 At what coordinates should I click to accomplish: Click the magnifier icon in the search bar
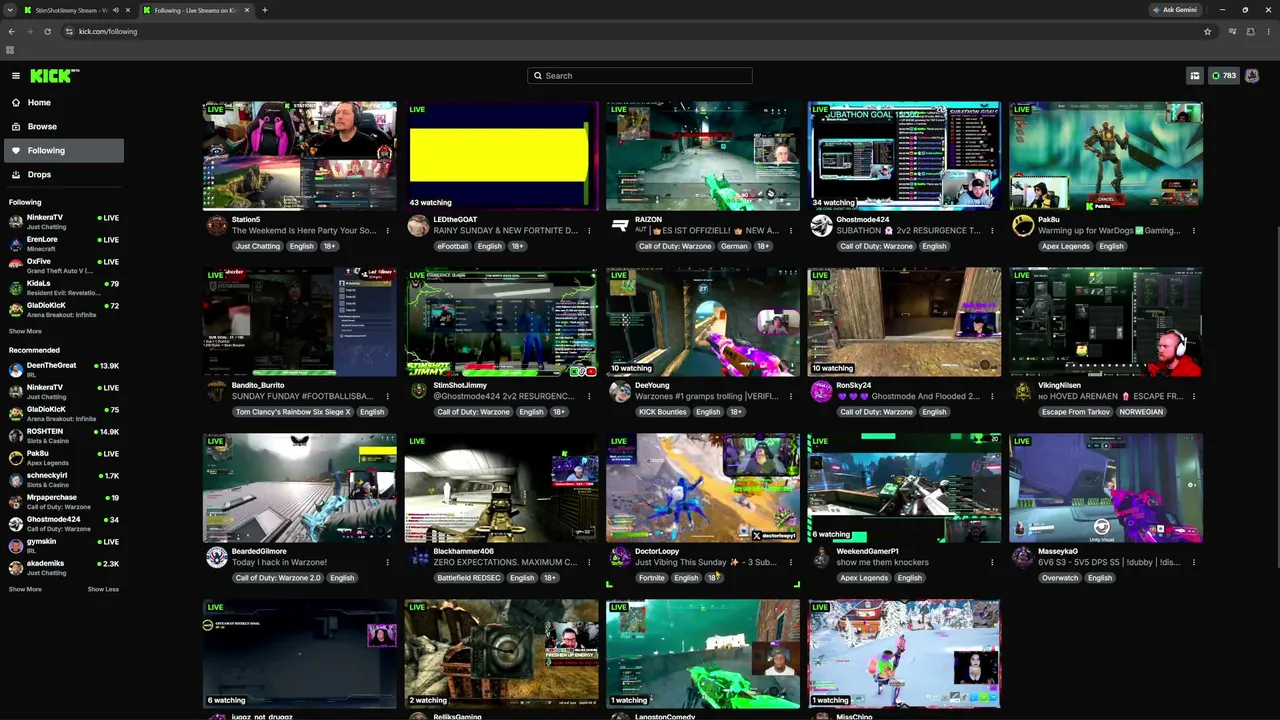(x=538, y=76)
